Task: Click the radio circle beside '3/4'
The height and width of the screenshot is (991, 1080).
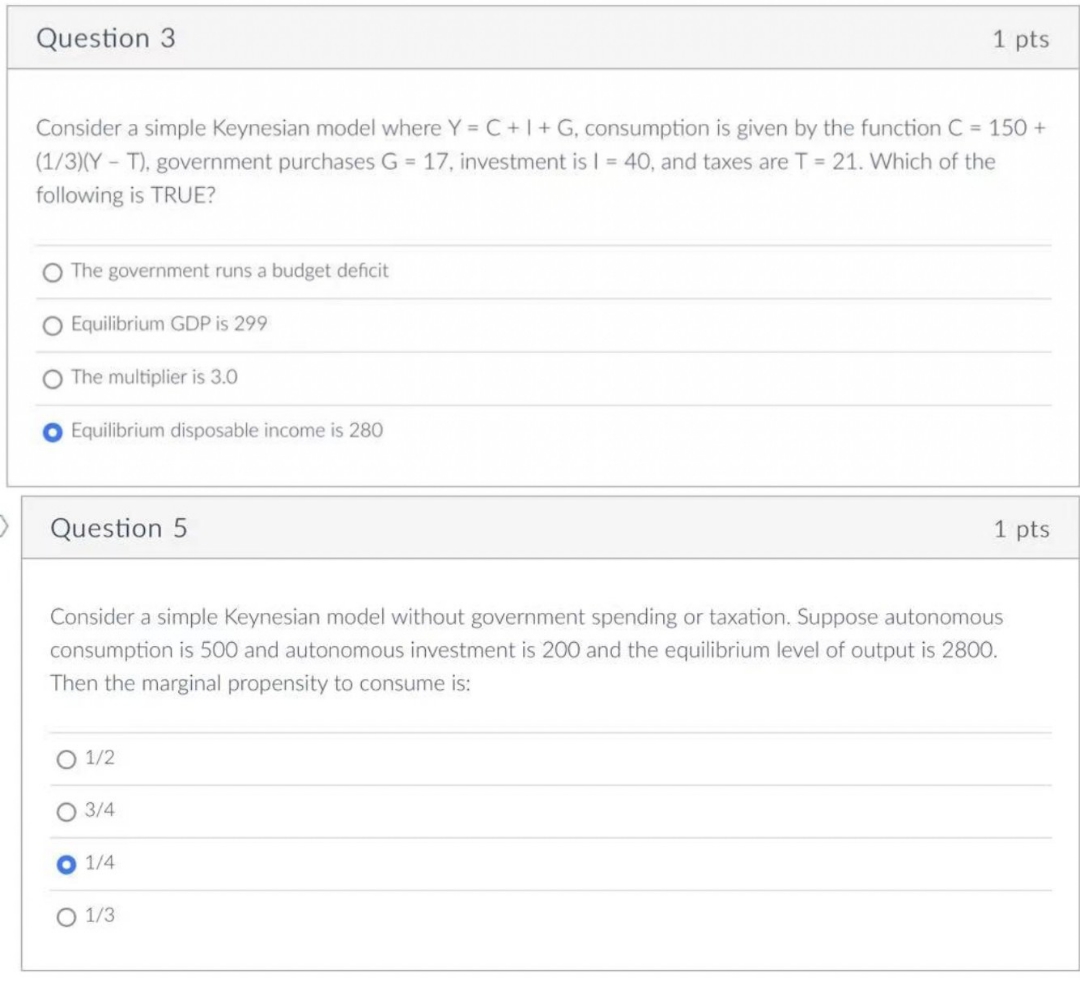Action: pos(66,810)
